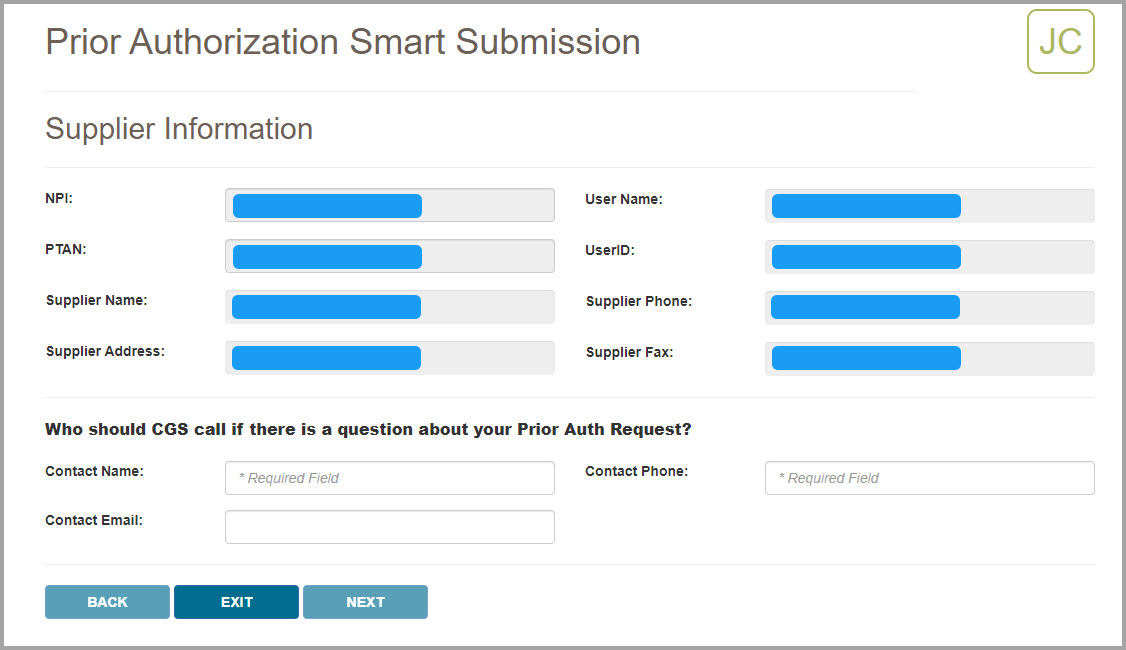Screen dimensions: 1126x650
Task: Proceed with the NEXT button
Action: point(365,602)
